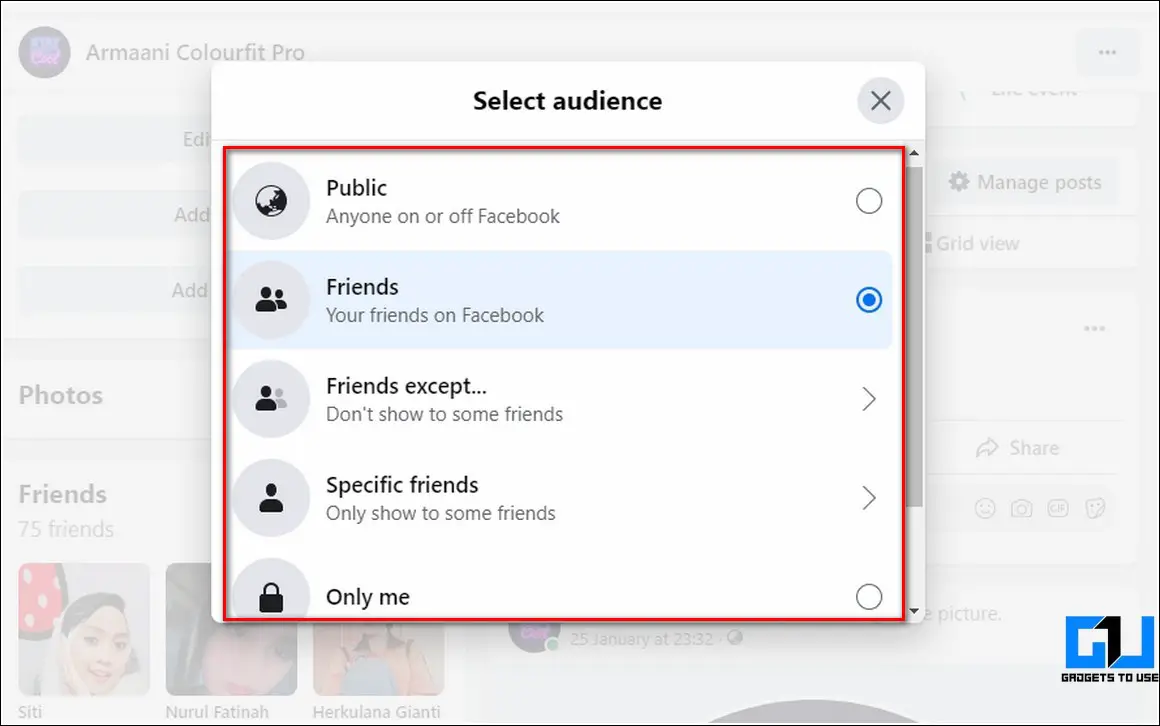Click the scrollbar down arrow in dialog
Screen dimensions: 1160x726
click(914, 611)
